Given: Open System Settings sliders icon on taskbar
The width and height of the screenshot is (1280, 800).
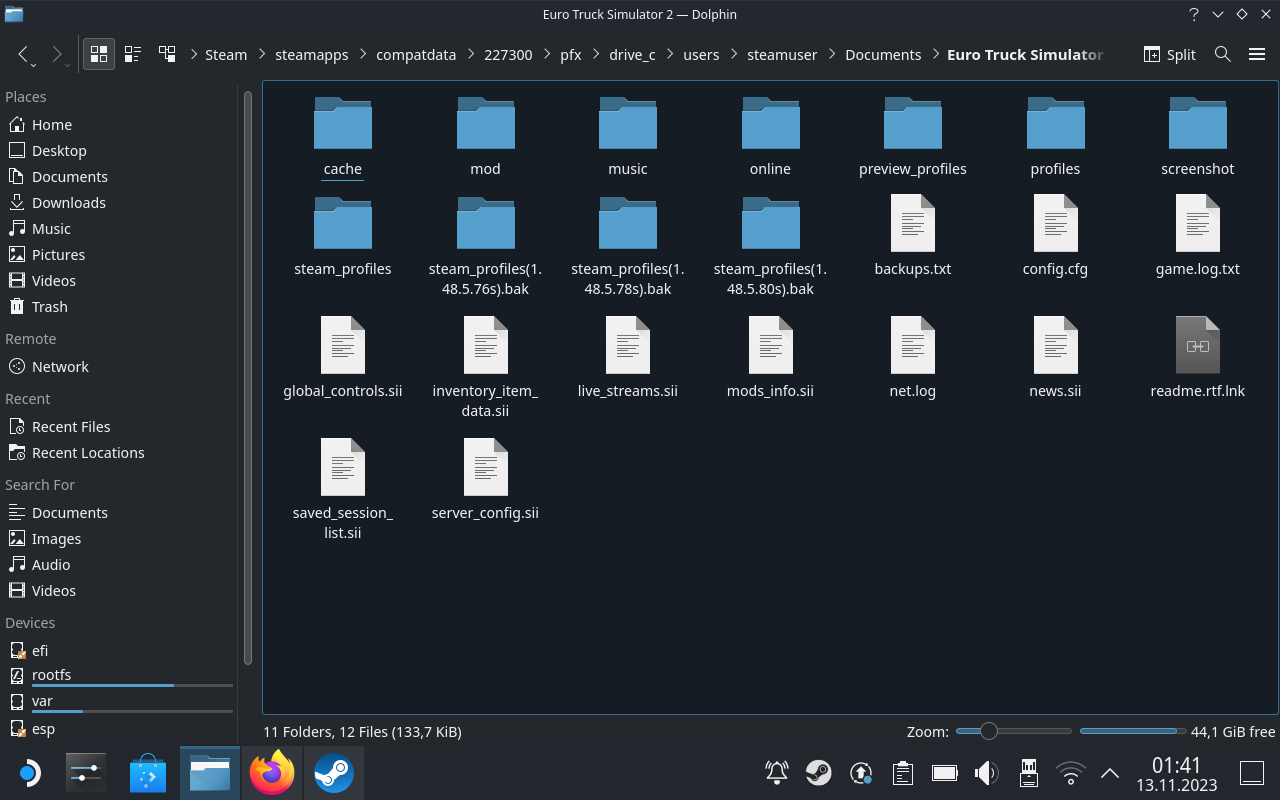Looking at the screenshot, I should click(x=86, y=773).
